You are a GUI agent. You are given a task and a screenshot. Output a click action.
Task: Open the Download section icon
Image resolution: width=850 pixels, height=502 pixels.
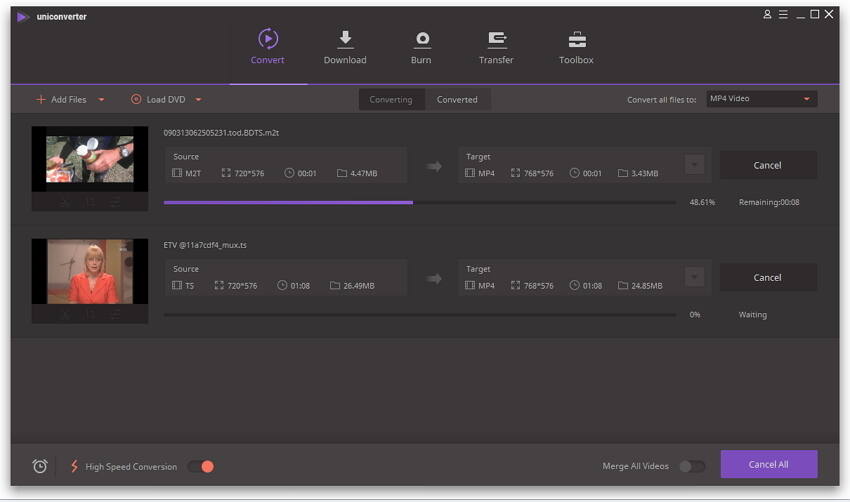pyautogui.click(x=345, y=39)
